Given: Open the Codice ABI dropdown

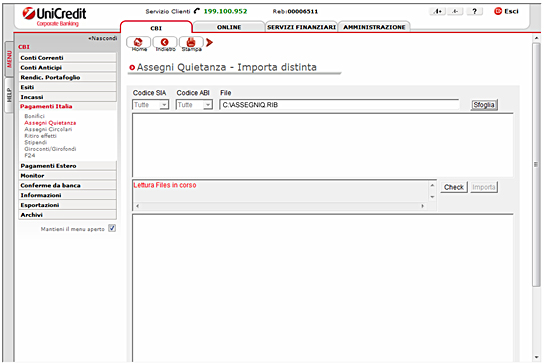Looking at the screenshot, I should coord(194,105).
